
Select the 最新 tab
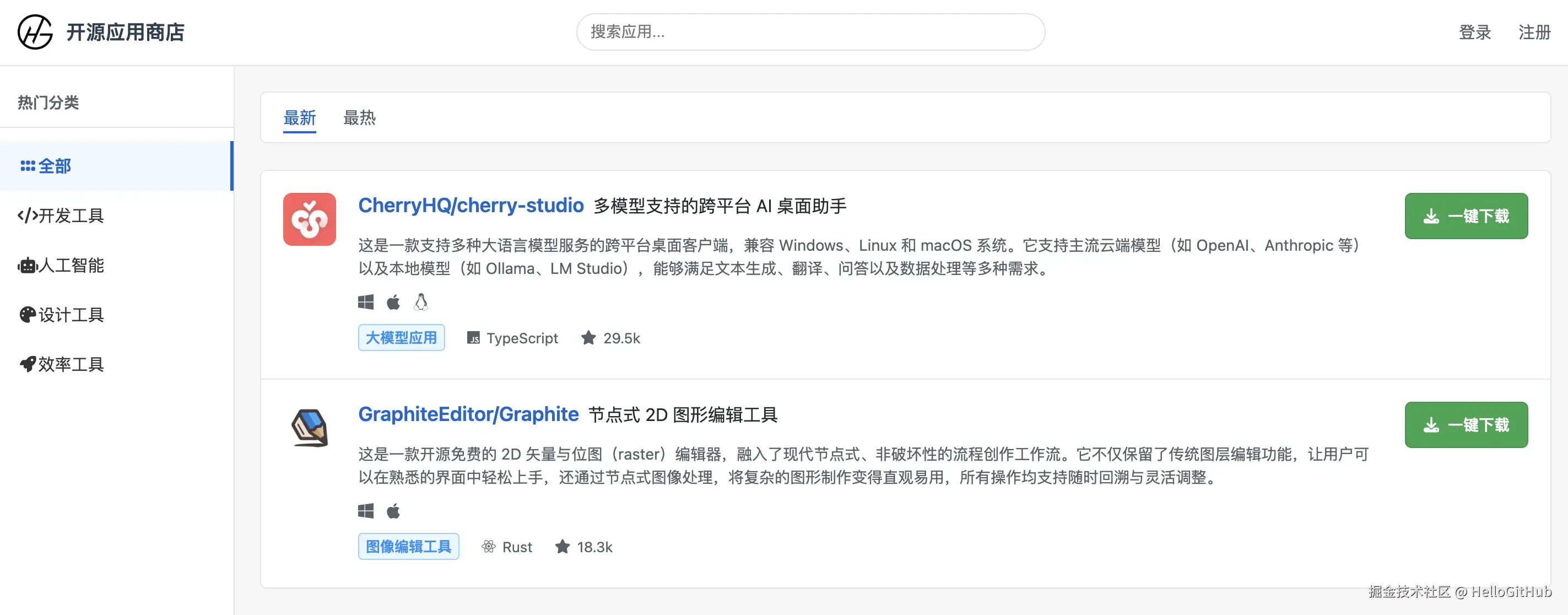(x=300, y=118)
